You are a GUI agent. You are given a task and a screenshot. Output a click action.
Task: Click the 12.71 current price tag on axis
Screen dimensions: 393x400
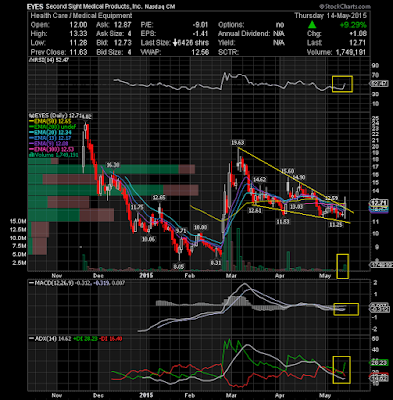tap(379, 202)
